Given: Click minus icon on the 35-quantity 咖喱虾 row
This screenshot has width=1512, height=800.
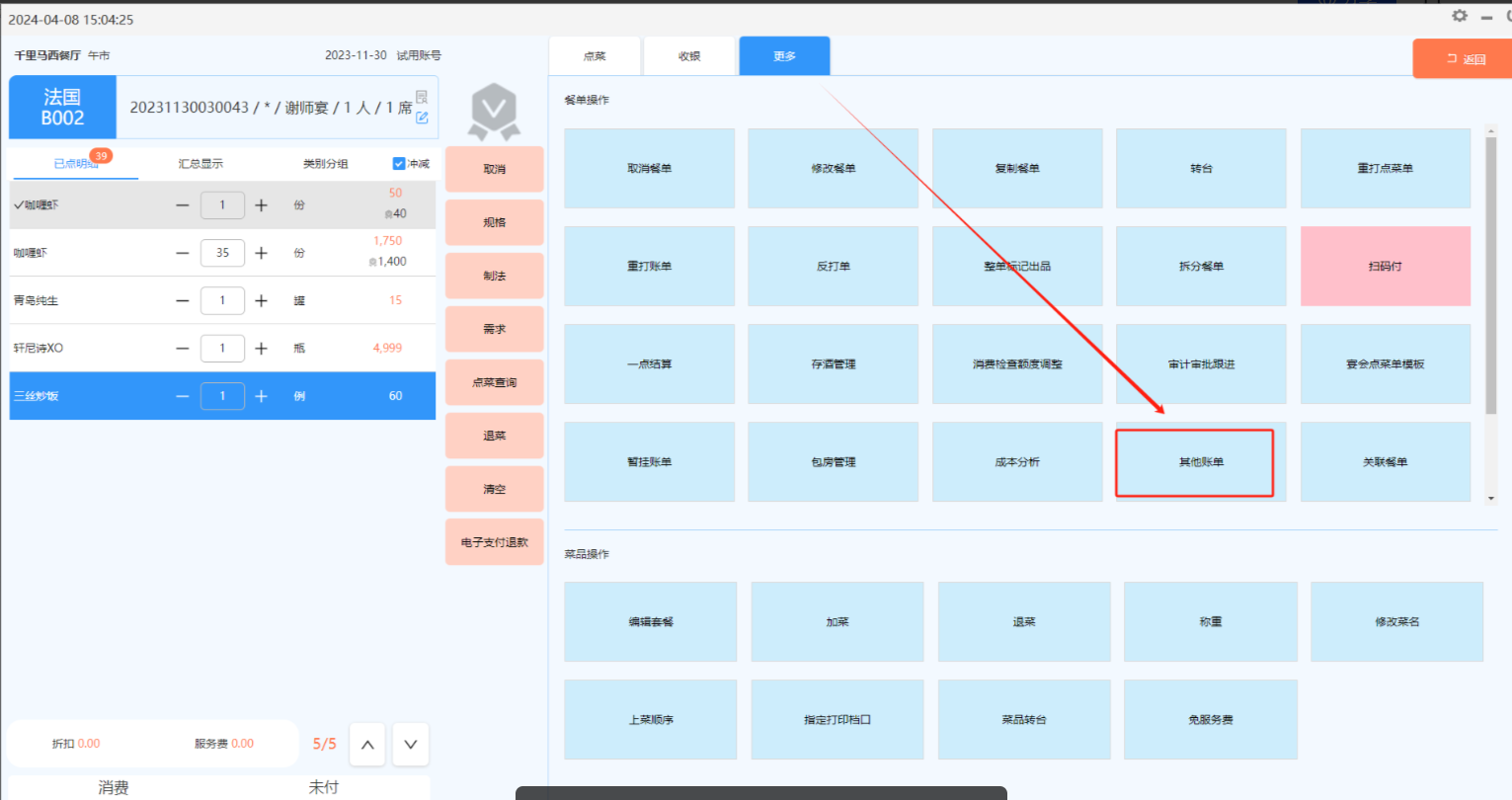Looking at the screenshot, I should pyautogui.click(x=183, y=253).
